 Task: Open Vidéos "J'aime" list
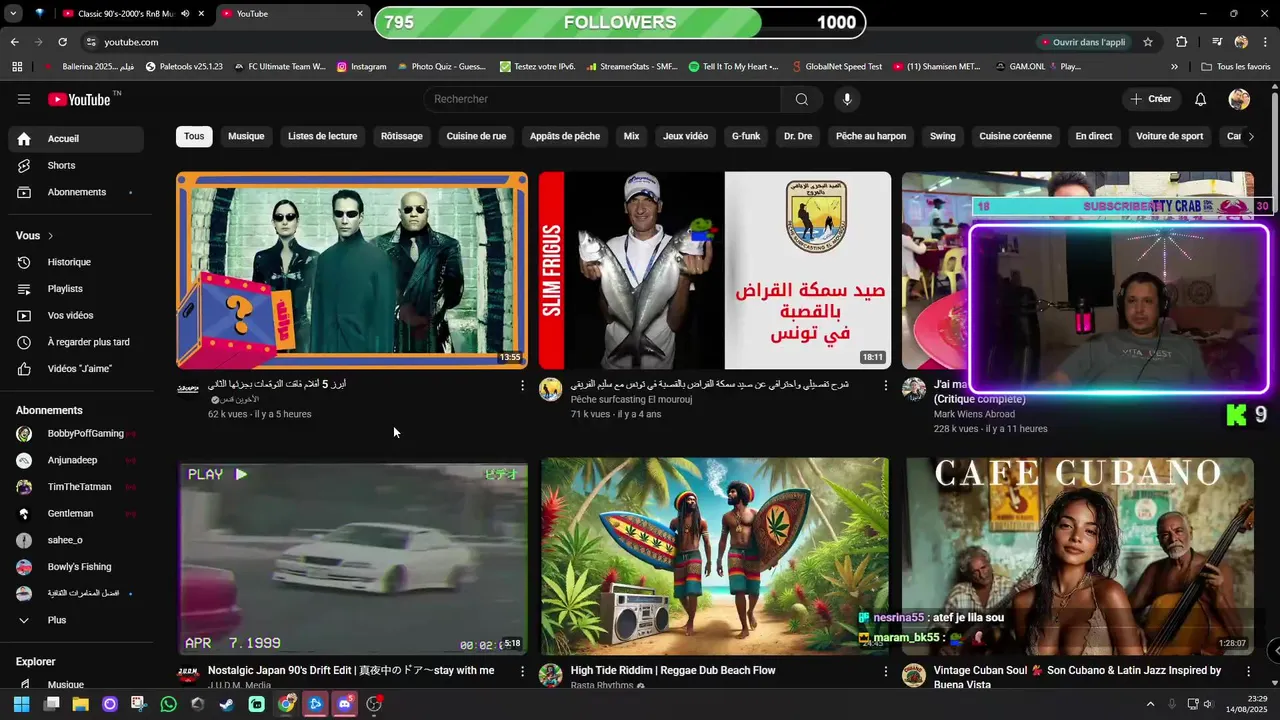[x=76, y=369]
